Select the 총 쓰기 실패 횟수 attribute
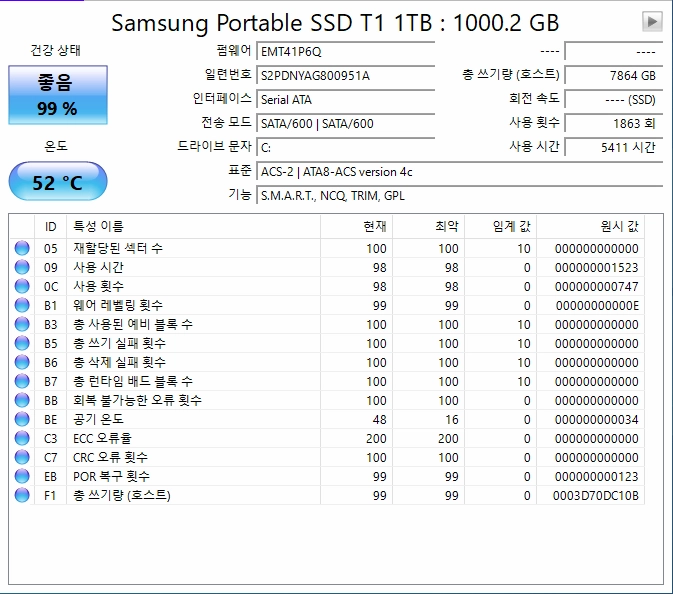673x594 pixels. 119,343
